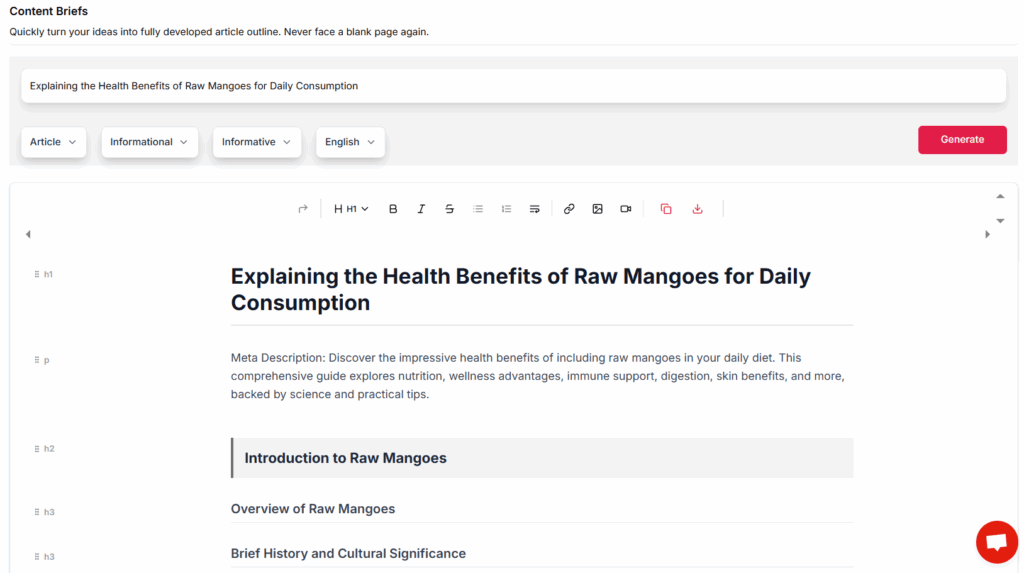Open the Article content type dropdown
The width and height of the screenshot is (1024, 573).
point(53,142)
